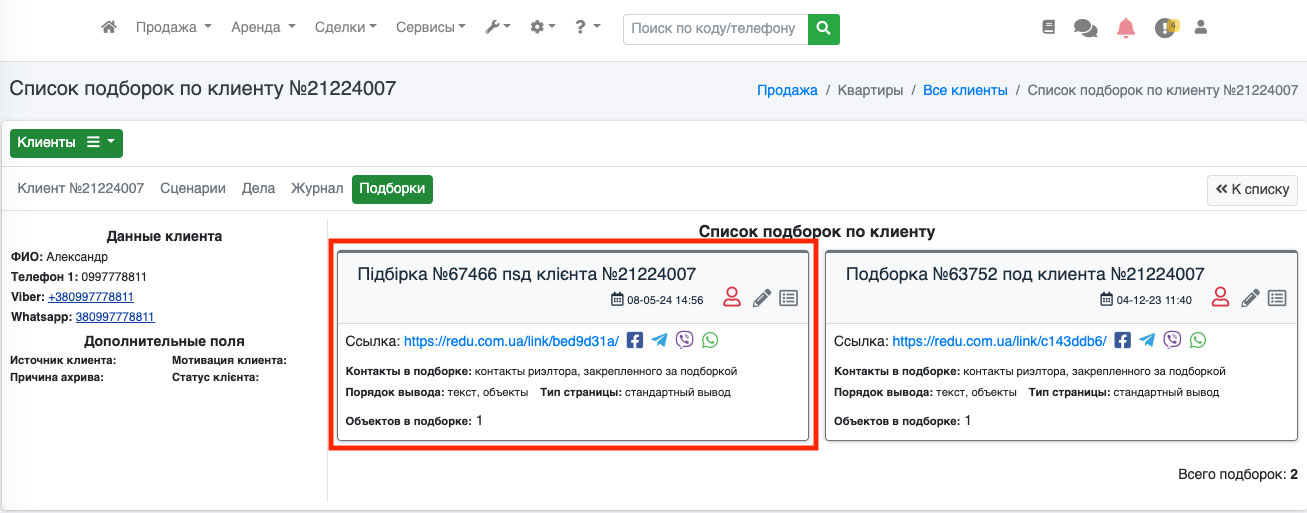Click the search by code/phone field
The image size is (1307, 513).
point(714,29)
